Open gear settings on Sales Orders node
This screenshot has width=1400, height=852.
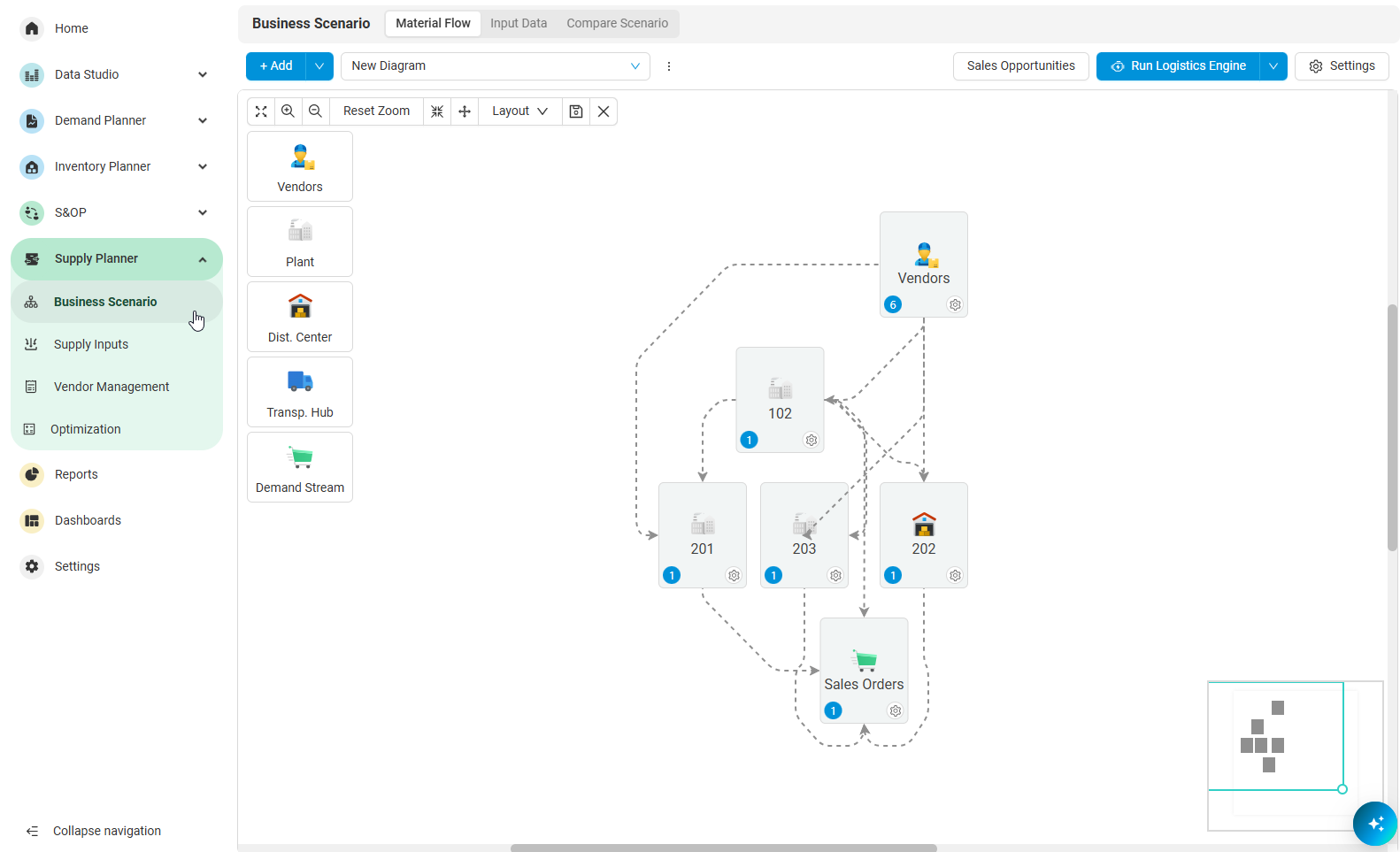896,711
